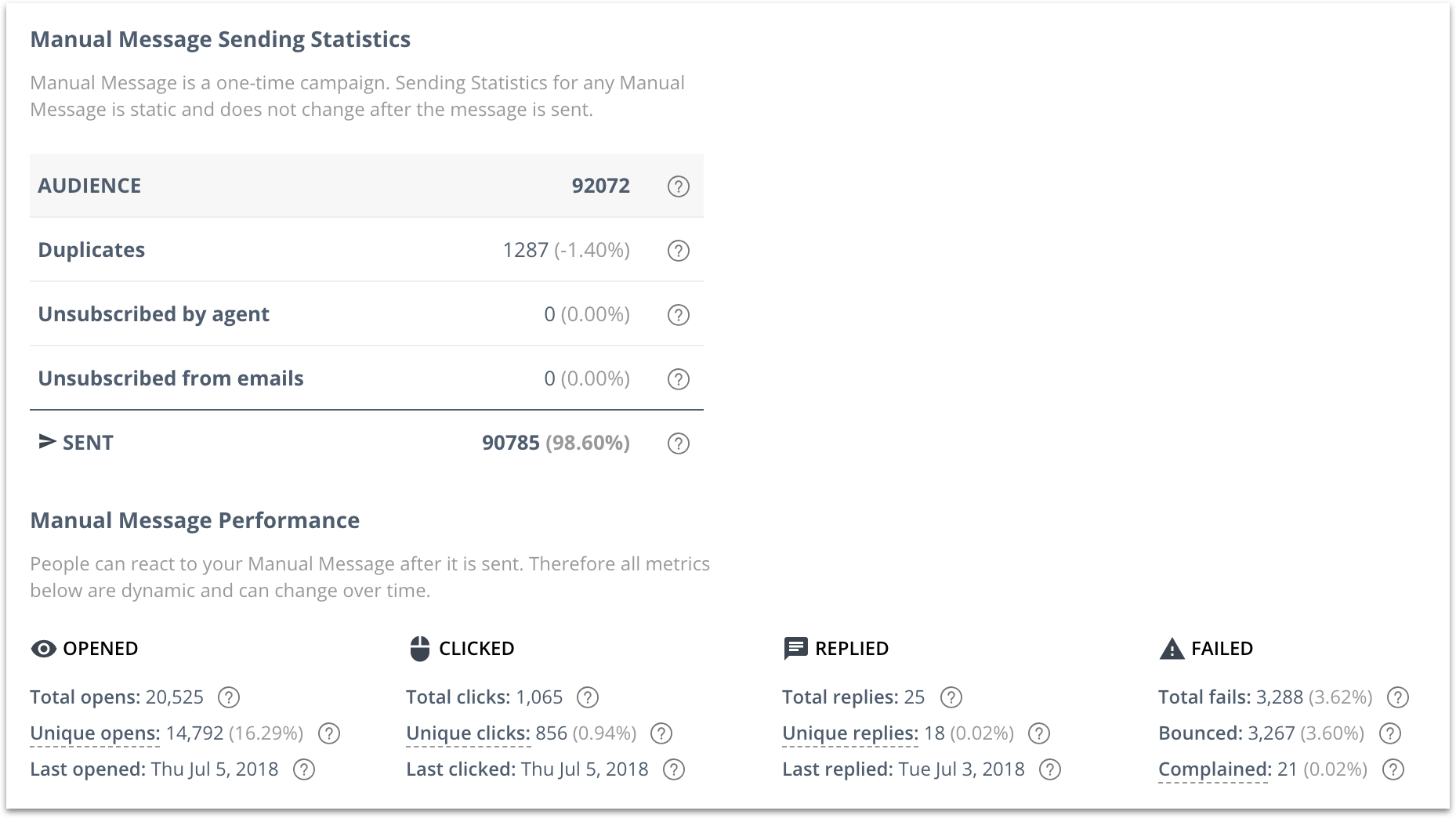1456x818 pixels.
Task: Click the help icon next to Total fails
Action: tap(1398, 697)
